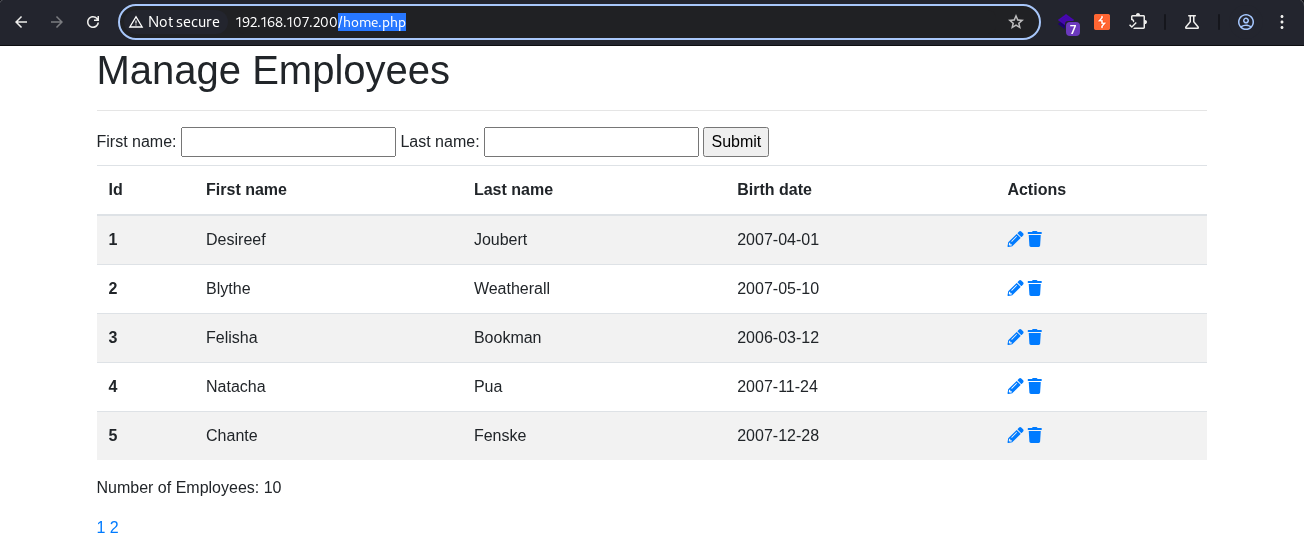
Task: Click trash icon in Blythe Weatherall row
Action: click(1035, 288)
